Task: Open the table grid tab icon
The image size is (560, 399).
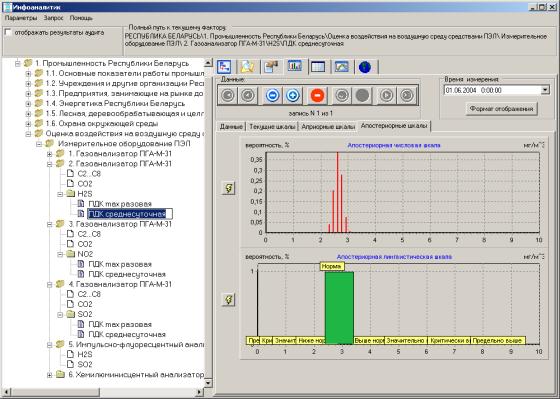Action: click(318, 67)
